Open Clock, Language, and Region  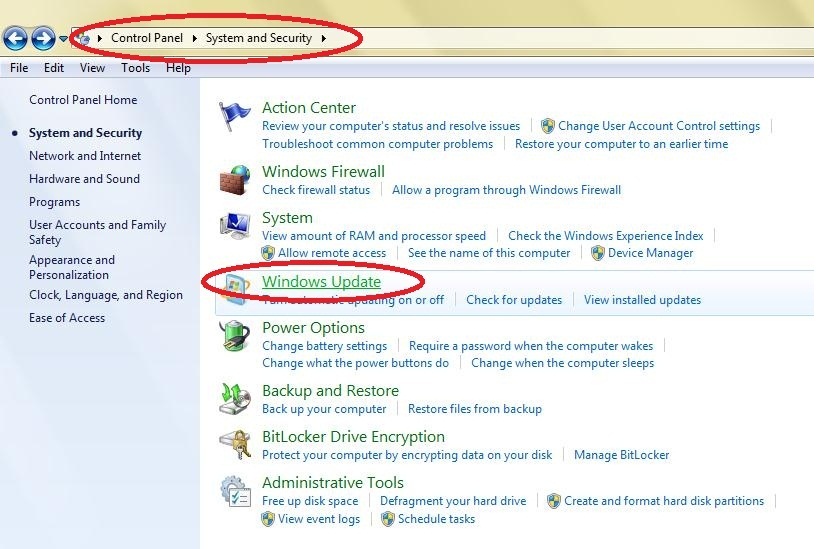[x=106, y=295]
